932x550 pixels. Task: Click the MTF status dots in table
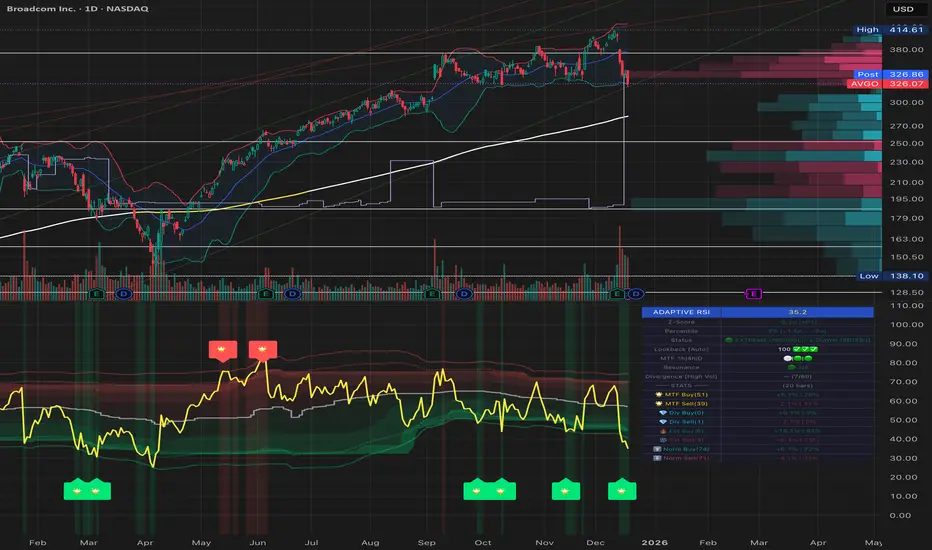coord(798,359)
